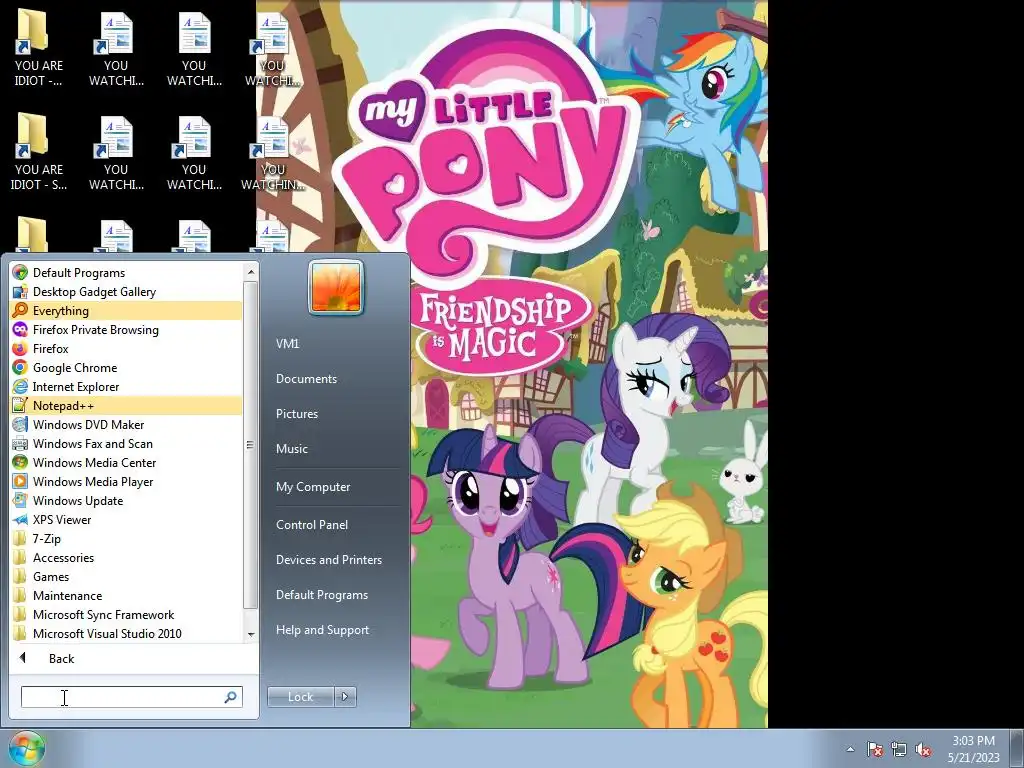Open Music from Start menu
Image resolution: width=1024 pixels, height=768 pixels.
(x=291, y=449)
